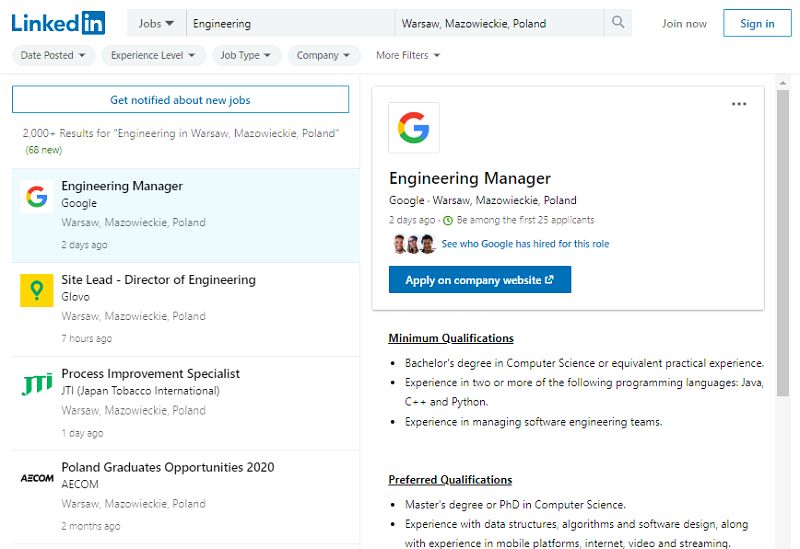
Task: Click the AECOM company logo
Action: click(37, 478)
